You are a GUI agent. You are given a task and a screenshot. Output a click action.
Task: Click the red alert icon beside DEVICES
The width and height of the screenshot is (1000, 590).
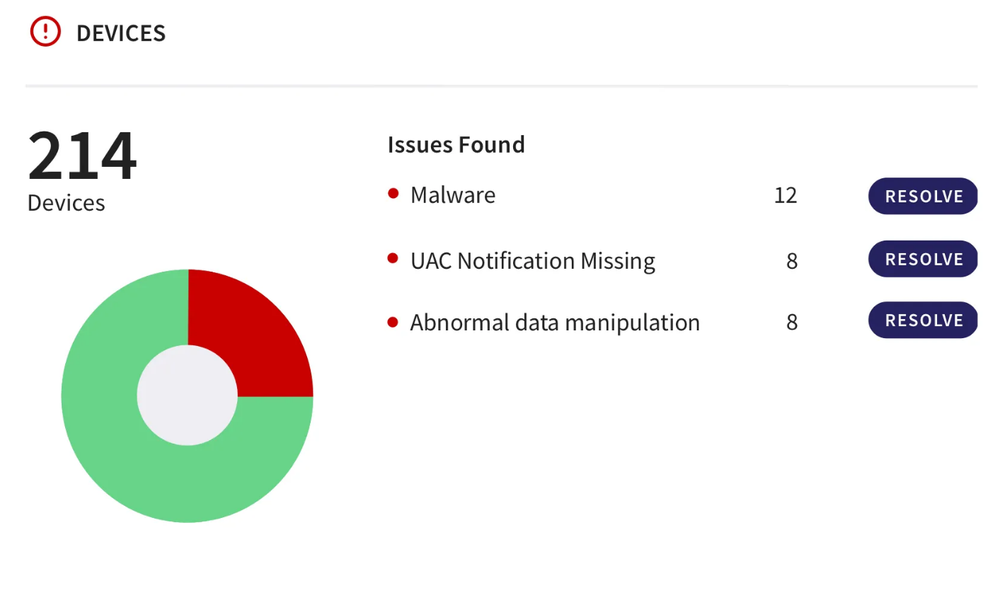[x=45, y=31]
